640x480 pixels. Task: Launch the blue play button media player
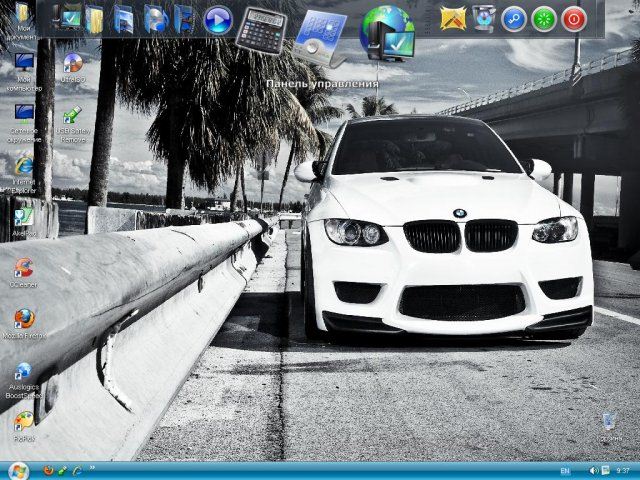point(218,20)
